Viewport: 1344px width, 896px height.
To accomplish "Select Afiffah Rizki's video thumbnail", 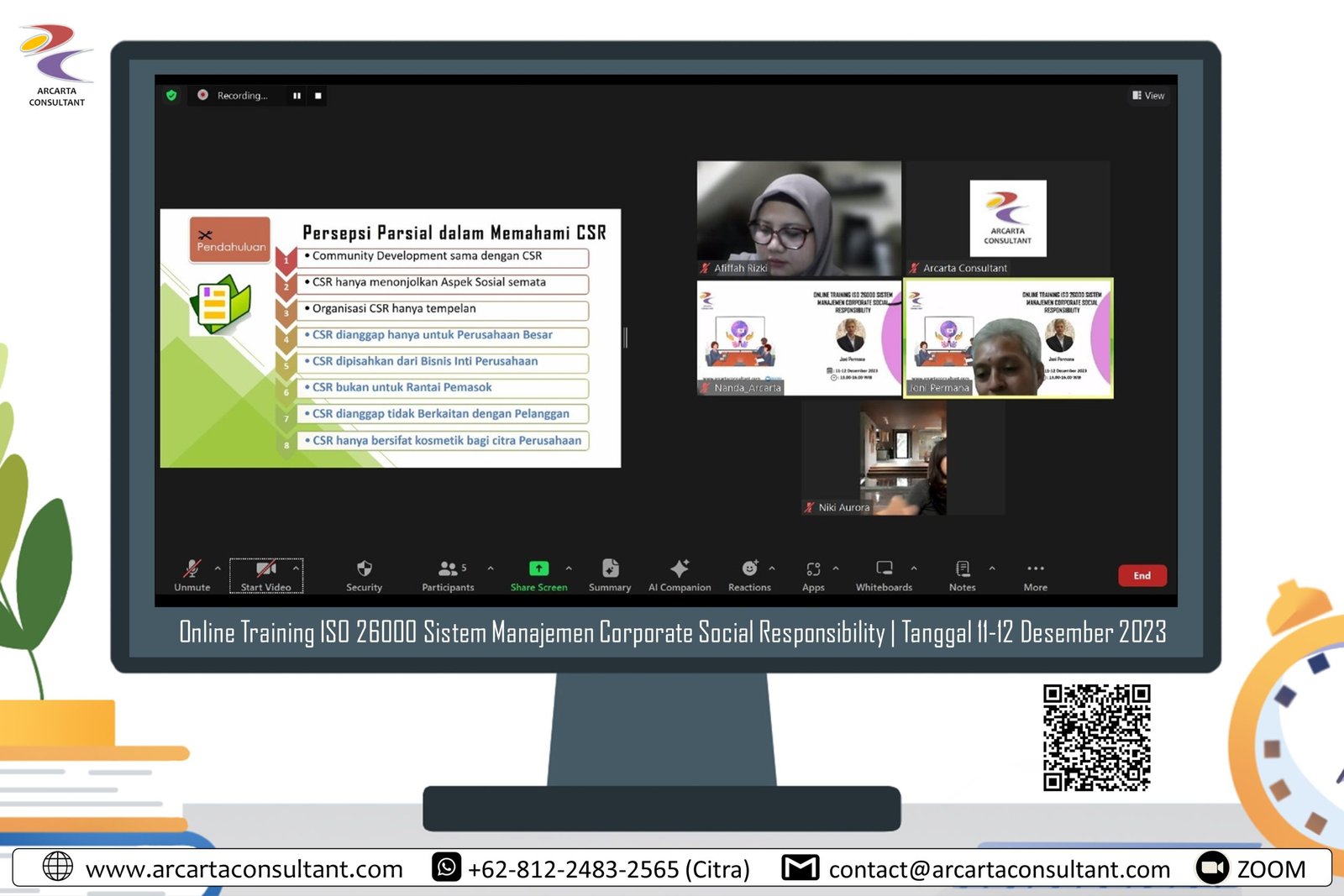I will pos(799,218).
